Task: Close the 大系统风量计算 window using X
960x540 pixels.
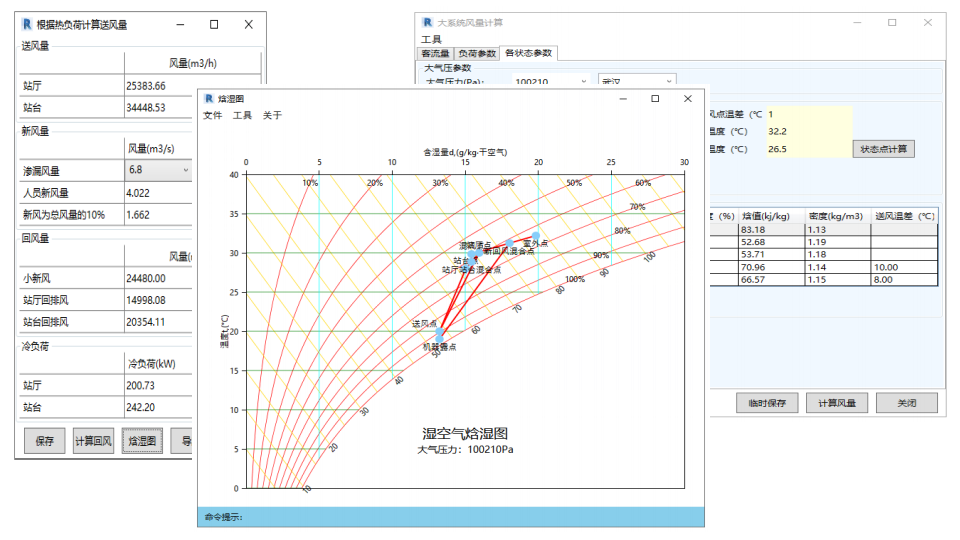Action: (928, 23)
